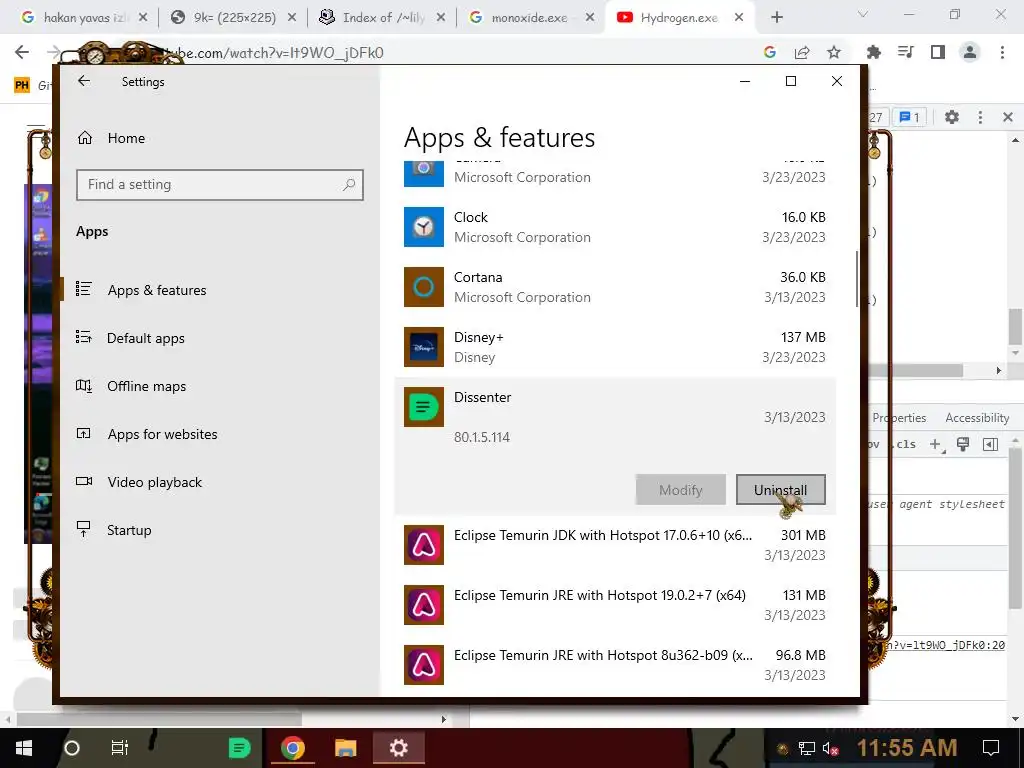The height and width of the screenshot is (768, 1024).
Task: Click DevTools .cls toggle
Action: tap(905, 444)
